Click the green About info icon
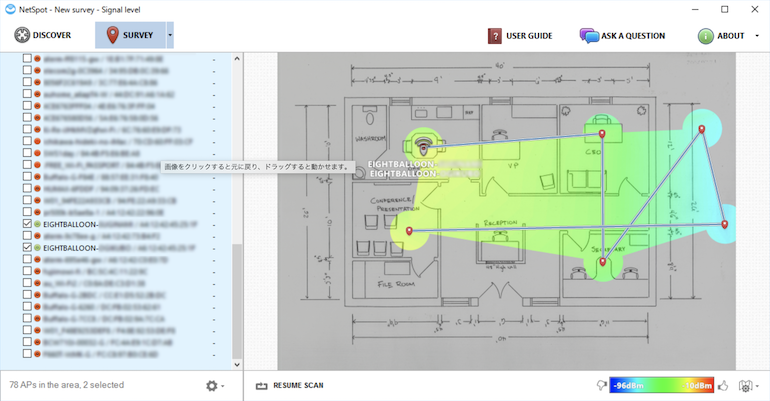Screen dimensions: 770x401 point(706,36)
